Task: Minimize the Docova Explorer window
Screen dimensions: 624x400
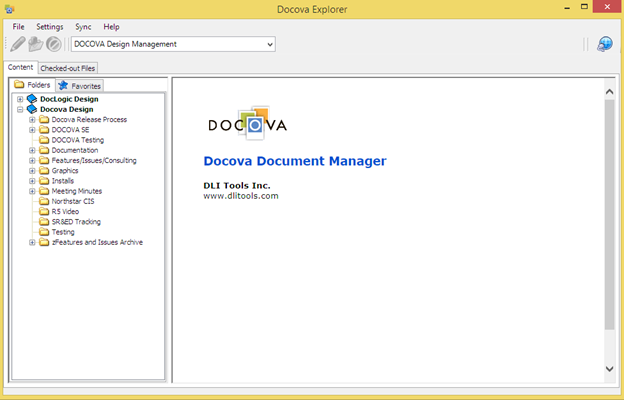Action: point(567,7)
